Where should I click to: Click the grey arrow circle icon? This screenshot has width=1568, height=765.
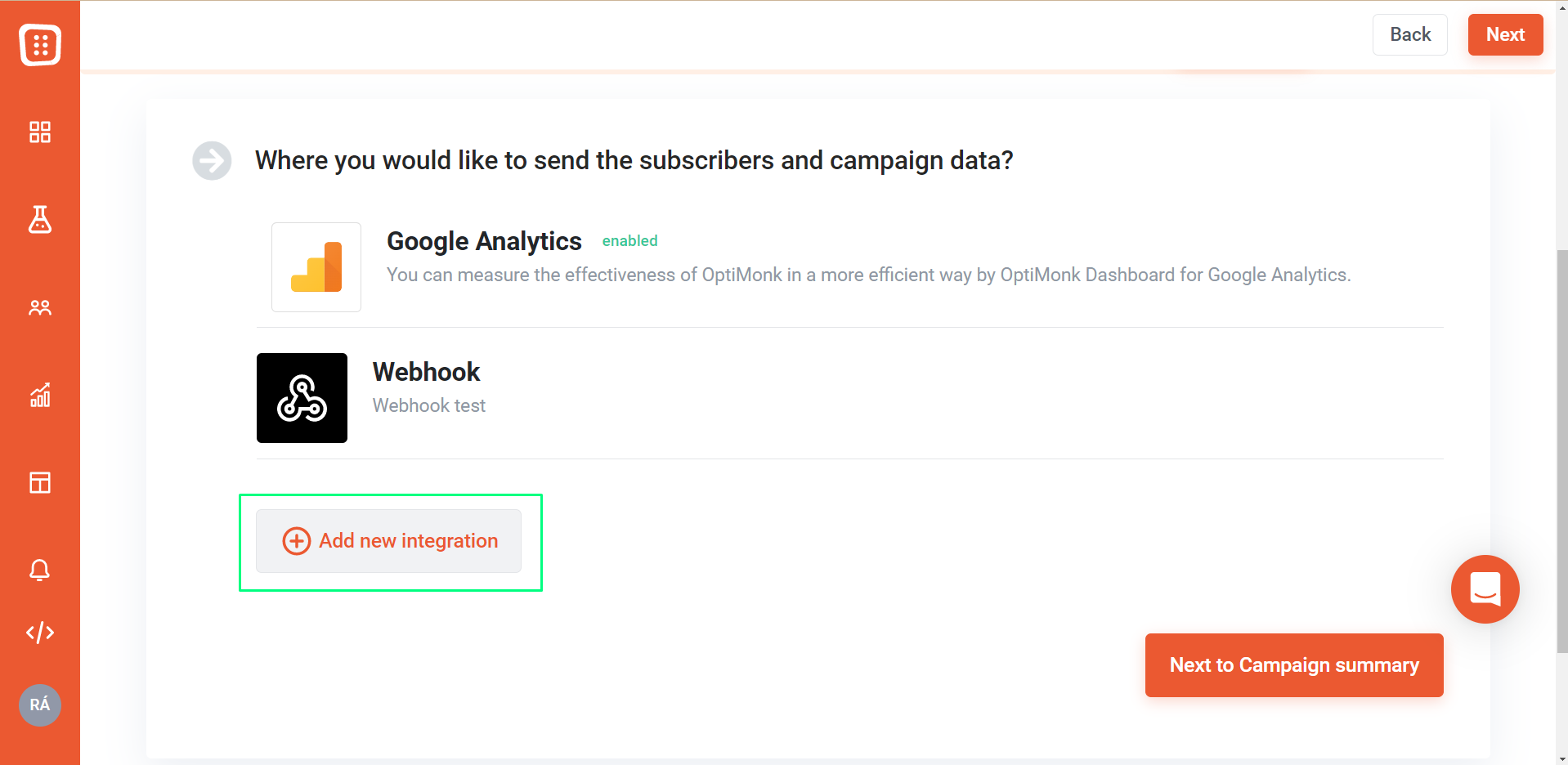[212, 161]
